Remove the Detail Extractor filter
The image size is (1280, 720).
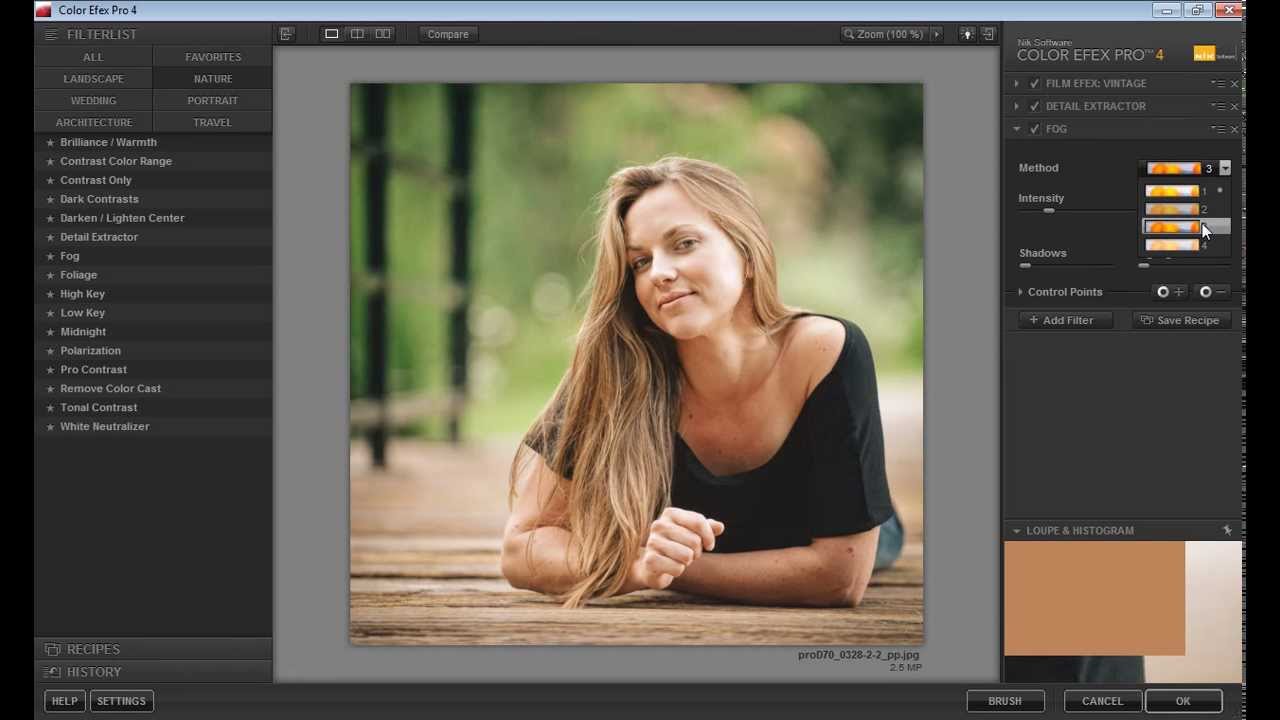(1234, 106)
